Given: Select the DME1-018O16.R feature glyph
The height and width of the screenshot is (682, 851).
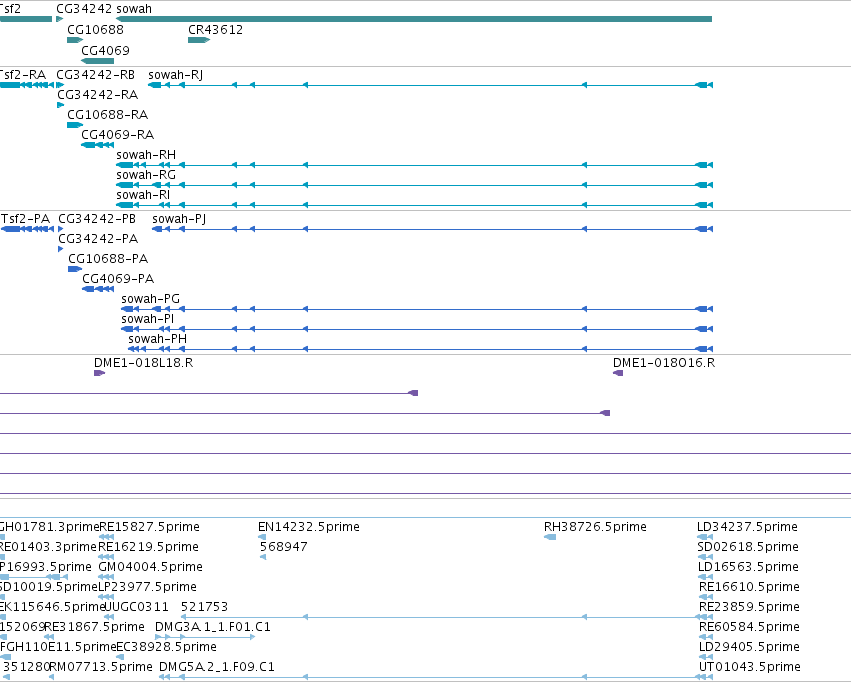Looking at the screenshot, I should click(x=618, y=373).
